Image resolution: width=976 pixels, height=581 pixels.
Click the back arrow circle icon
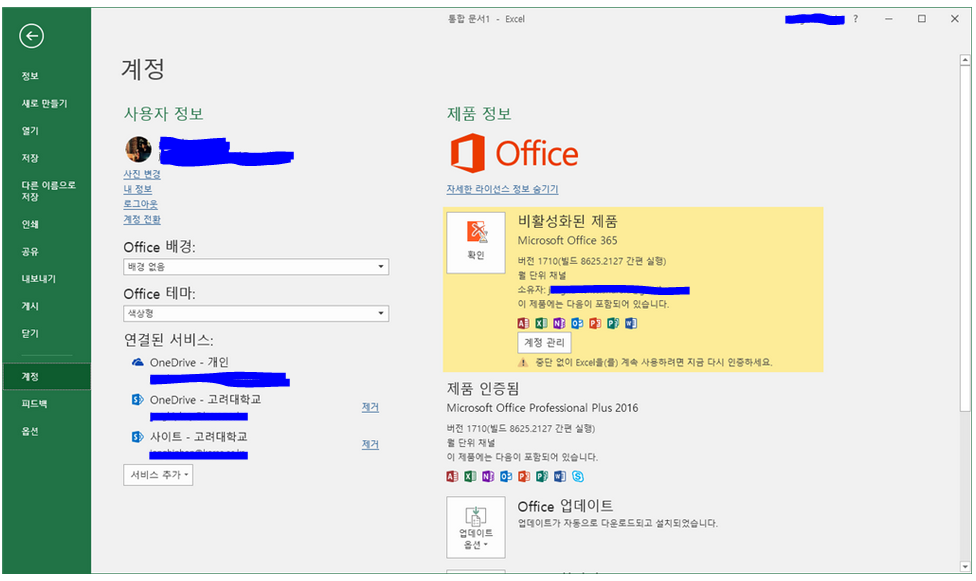point(31,36)
